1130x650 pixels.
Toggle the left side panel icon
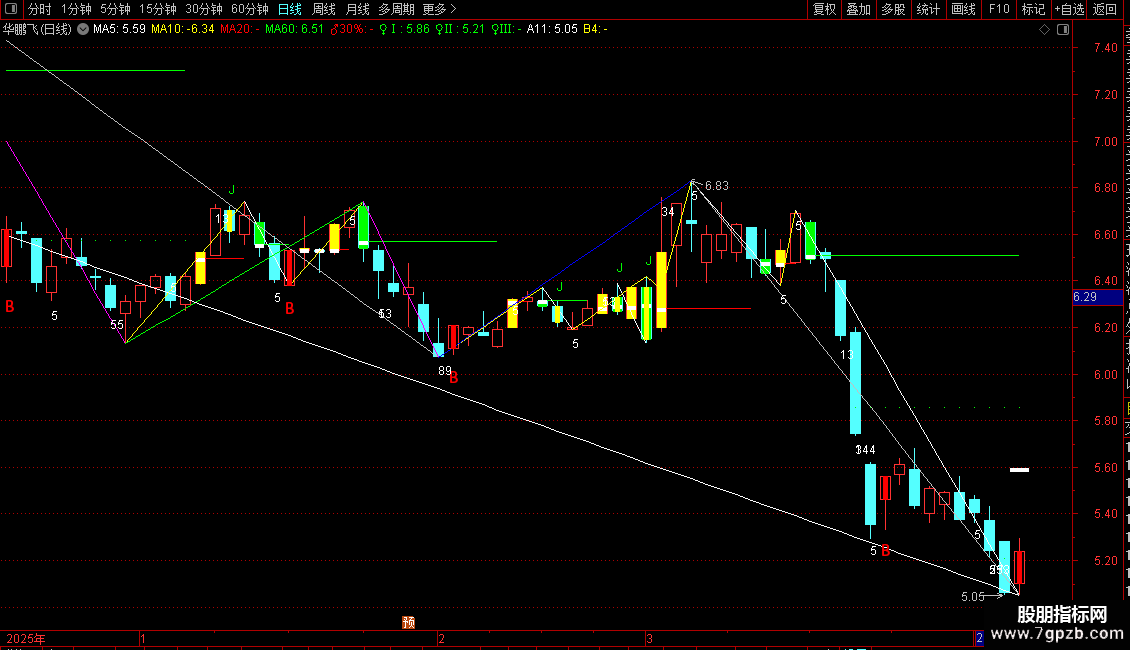[11, 9]
